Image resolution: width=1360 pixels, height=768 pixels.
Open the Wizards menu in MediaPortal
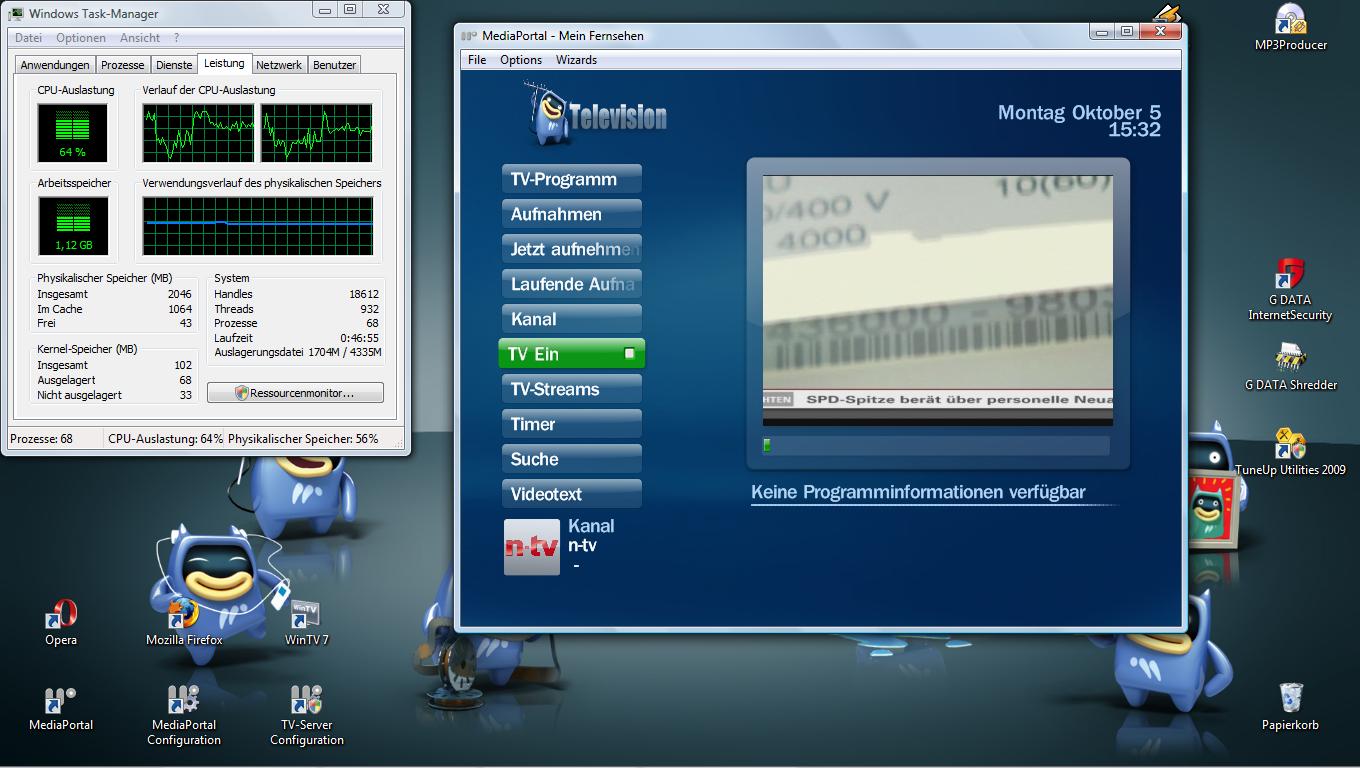point(576,60)
